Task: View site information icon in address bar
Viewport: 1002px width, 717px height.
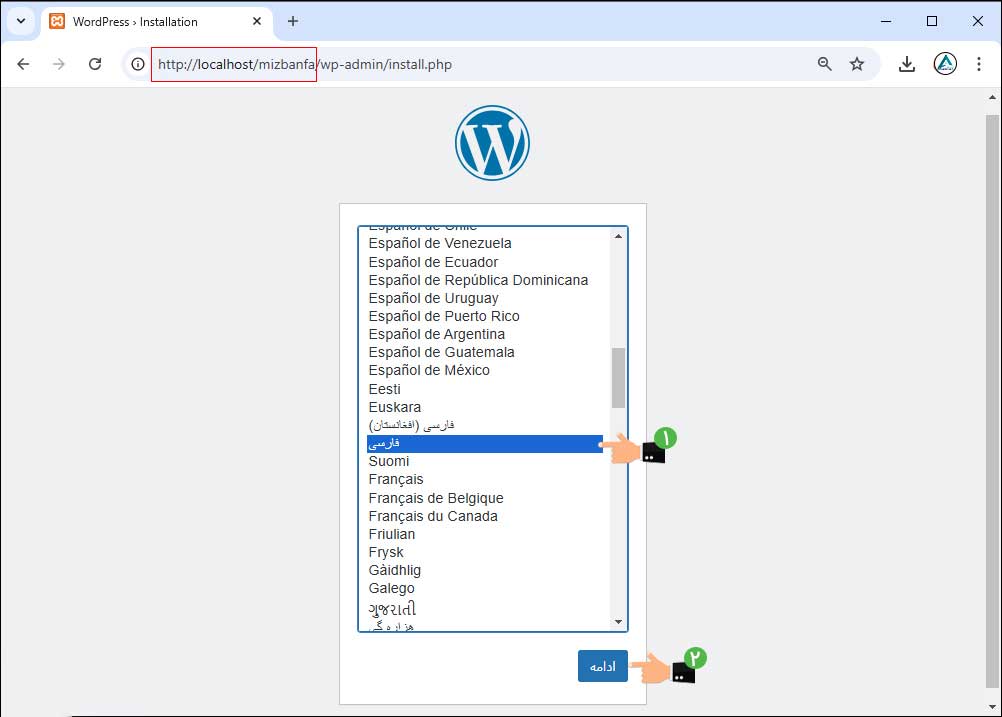Action: pos(137,64)
